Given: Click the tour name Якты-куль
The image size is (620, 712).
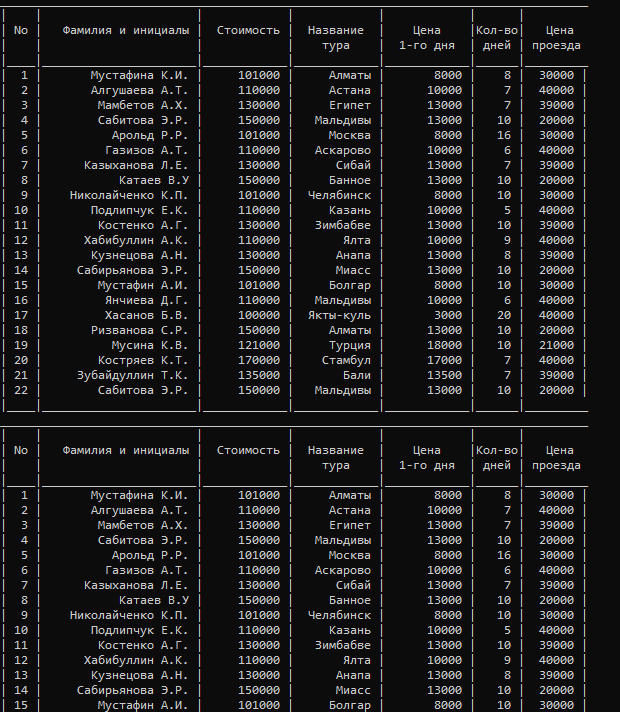Looking at the screenshot, I should coord(339,315).
